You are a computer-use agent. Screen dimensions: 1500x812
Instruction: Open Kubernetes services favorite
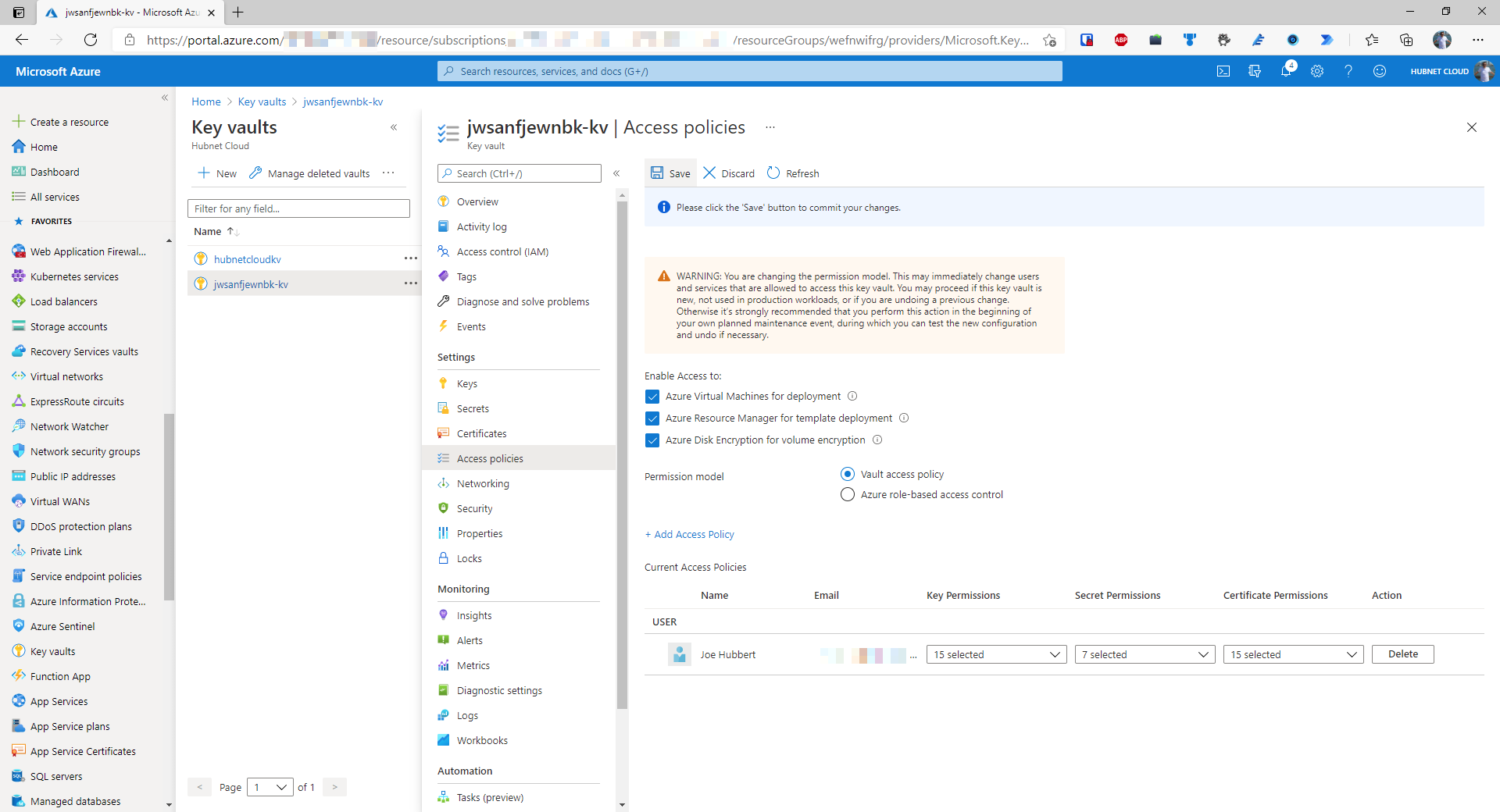click(x=74, y=276)
